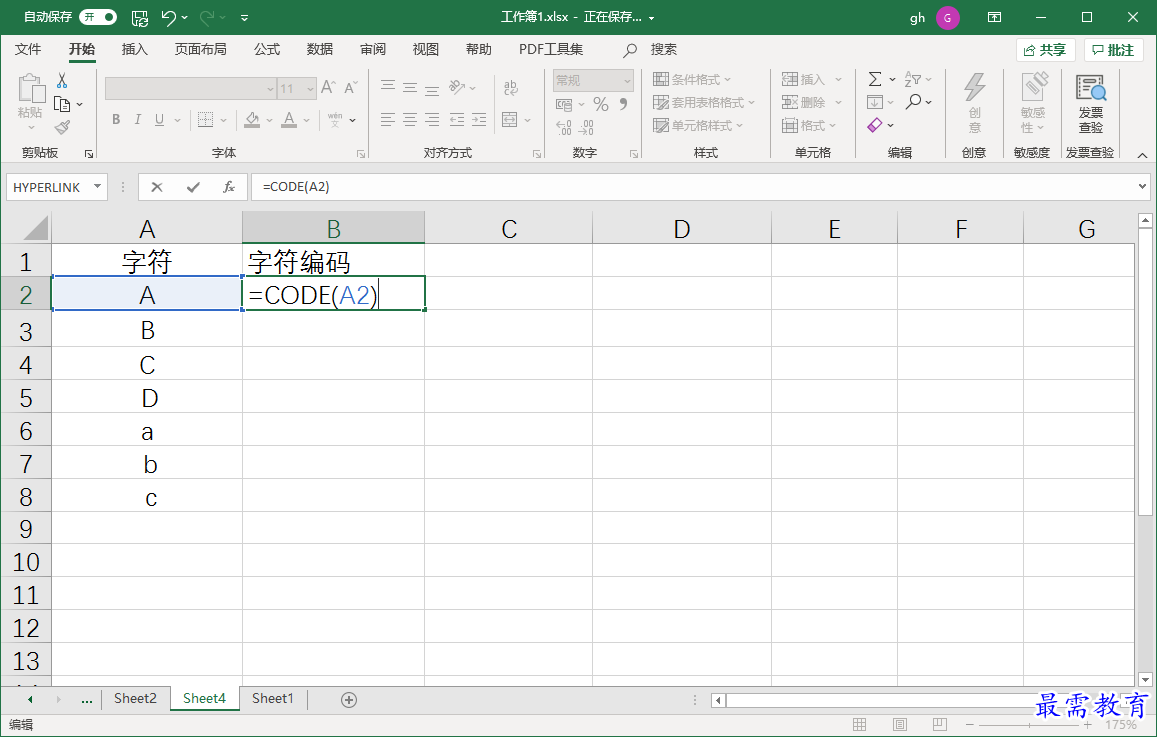
Task: Open the Quick Access Toolbar customize arrow
Action: 244,18
